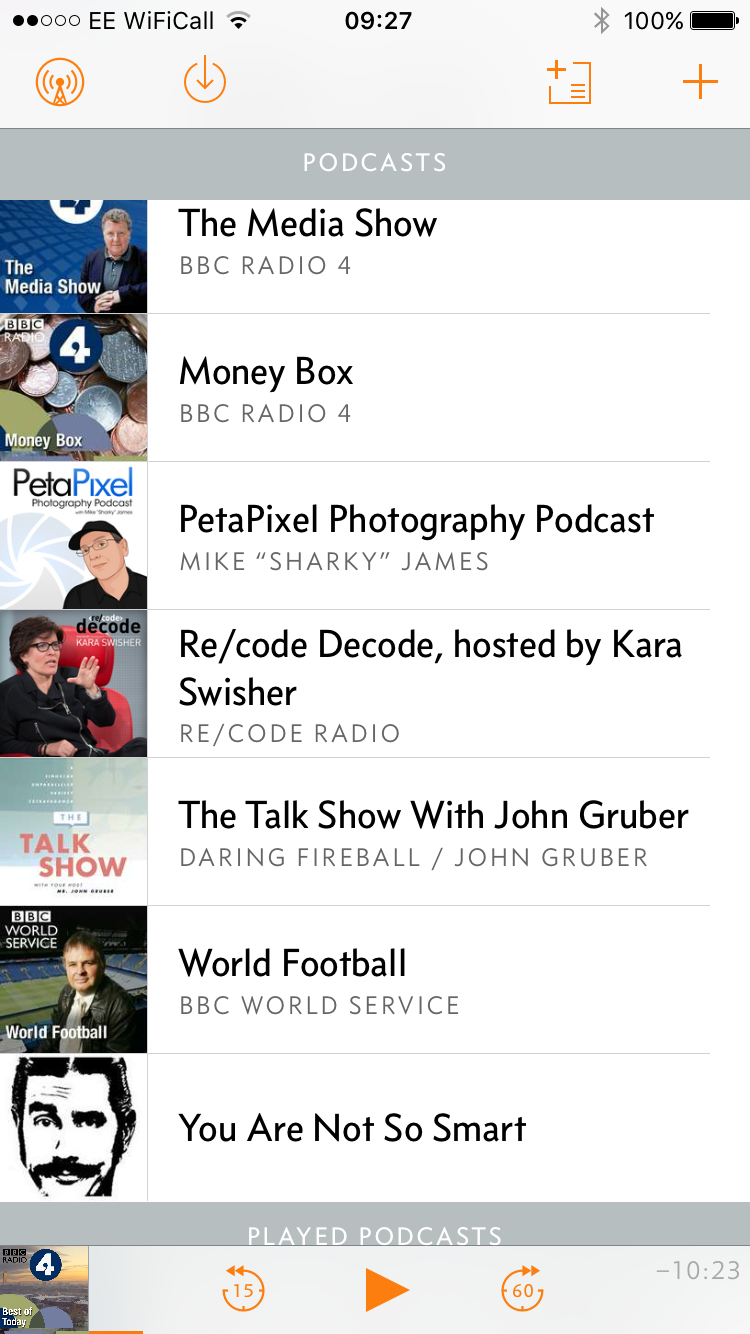This screenshot has height=1334, width=750.
Task: Open the Best of Today now-playing artwork
Action: pyautogui.click(x=44, y=1290)
